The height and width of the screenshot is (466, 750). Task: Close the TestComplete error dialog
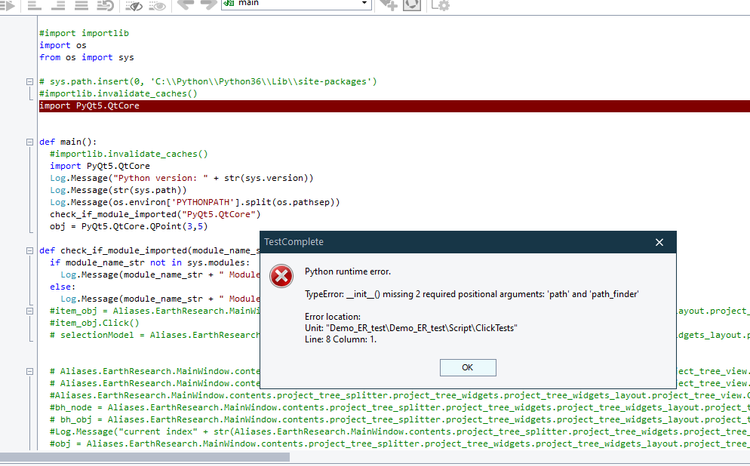659,242
